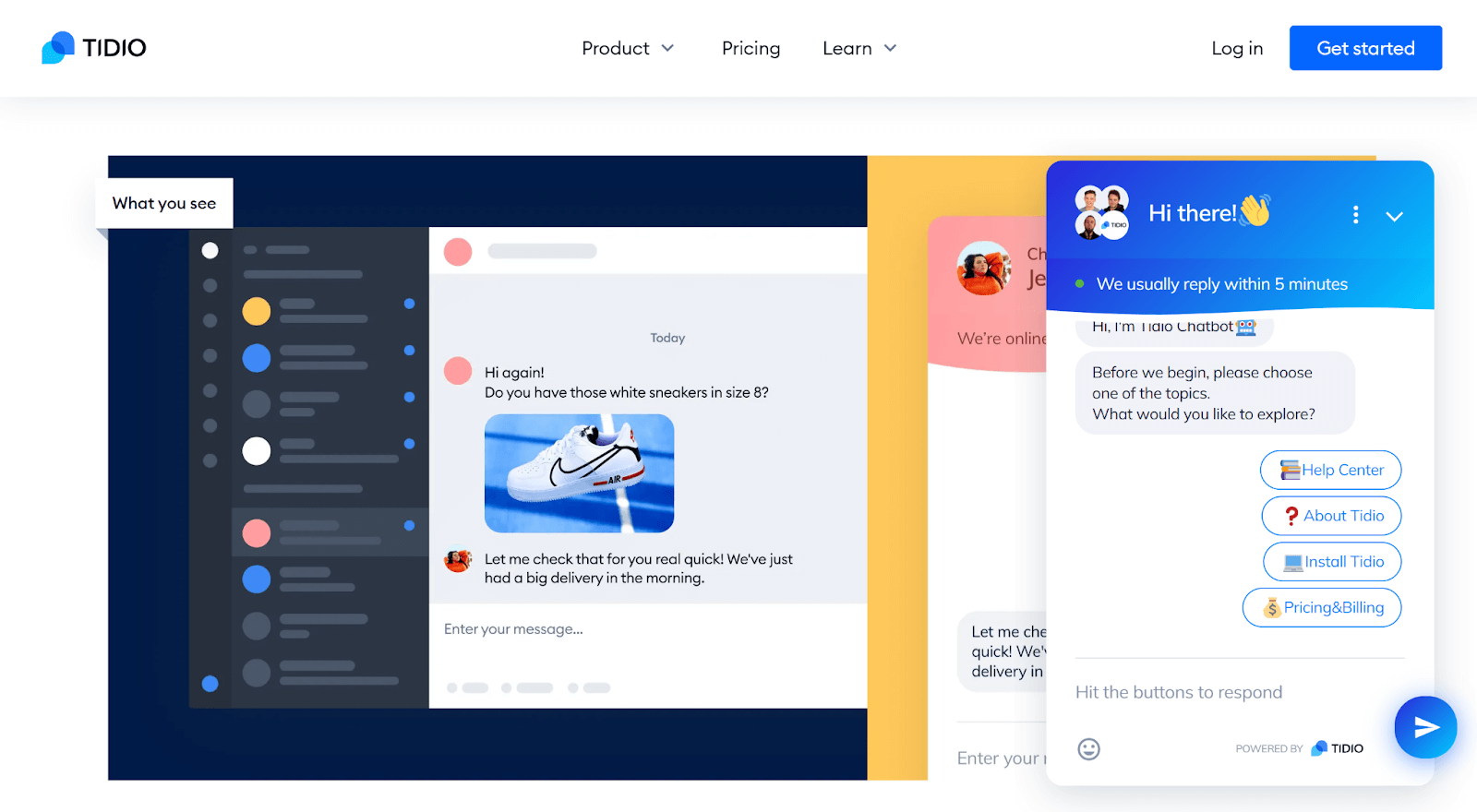Image resolution: width=1477 pixels, height=812 pixels.
Task: Click the 'Today' date separator
Action: 667,338
